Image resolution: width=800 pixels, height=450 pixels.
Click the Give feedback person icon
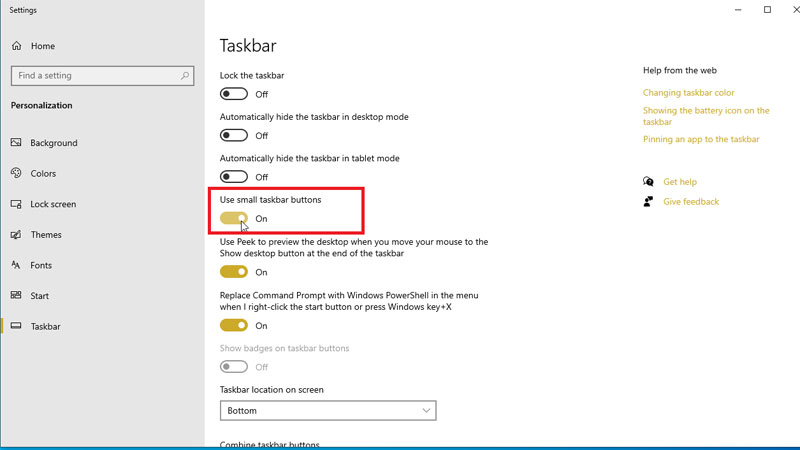(x=649, y=202)
